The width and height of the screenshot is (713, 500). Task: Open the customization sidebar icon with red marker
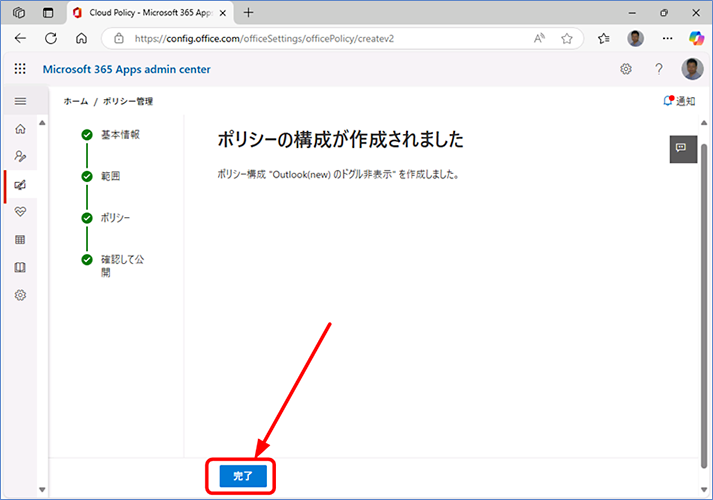coord(20,185)
